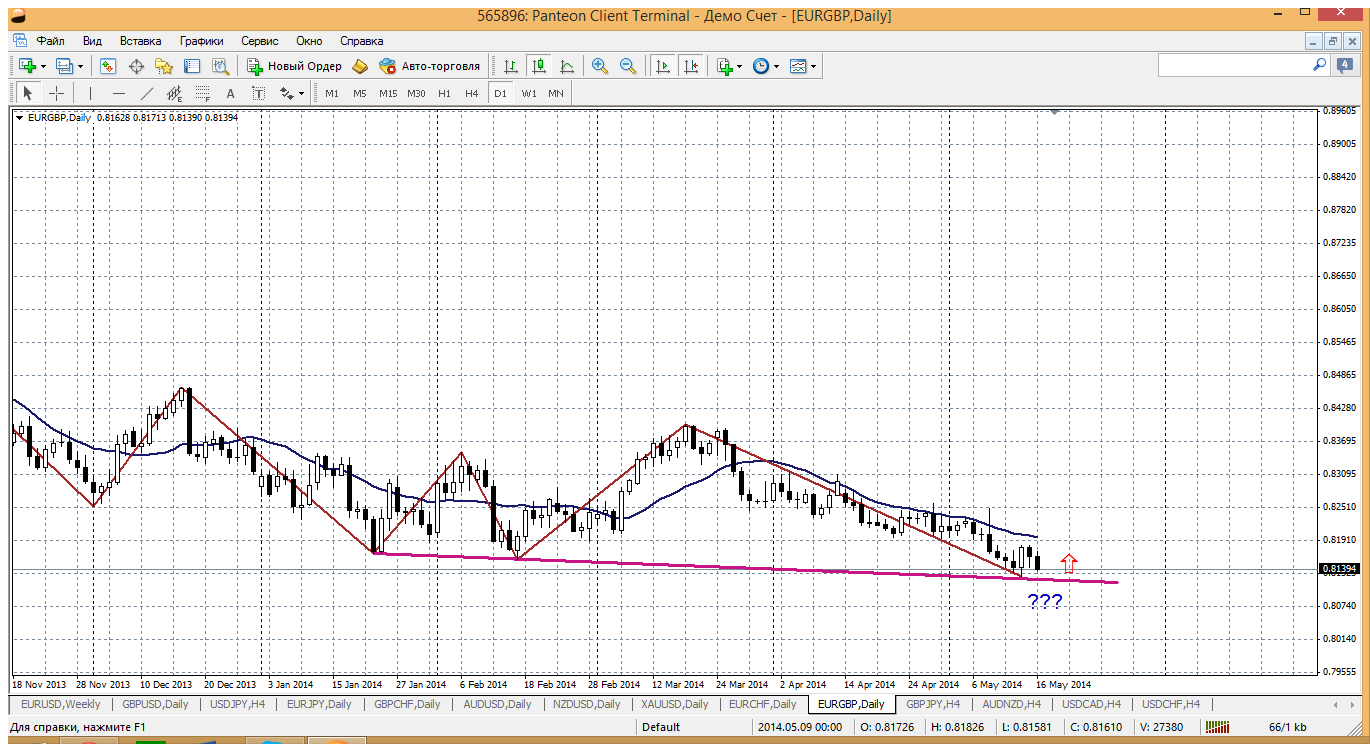
Task: Select the Fibonacci retracement tool
Action: click(x=203, y=93)
